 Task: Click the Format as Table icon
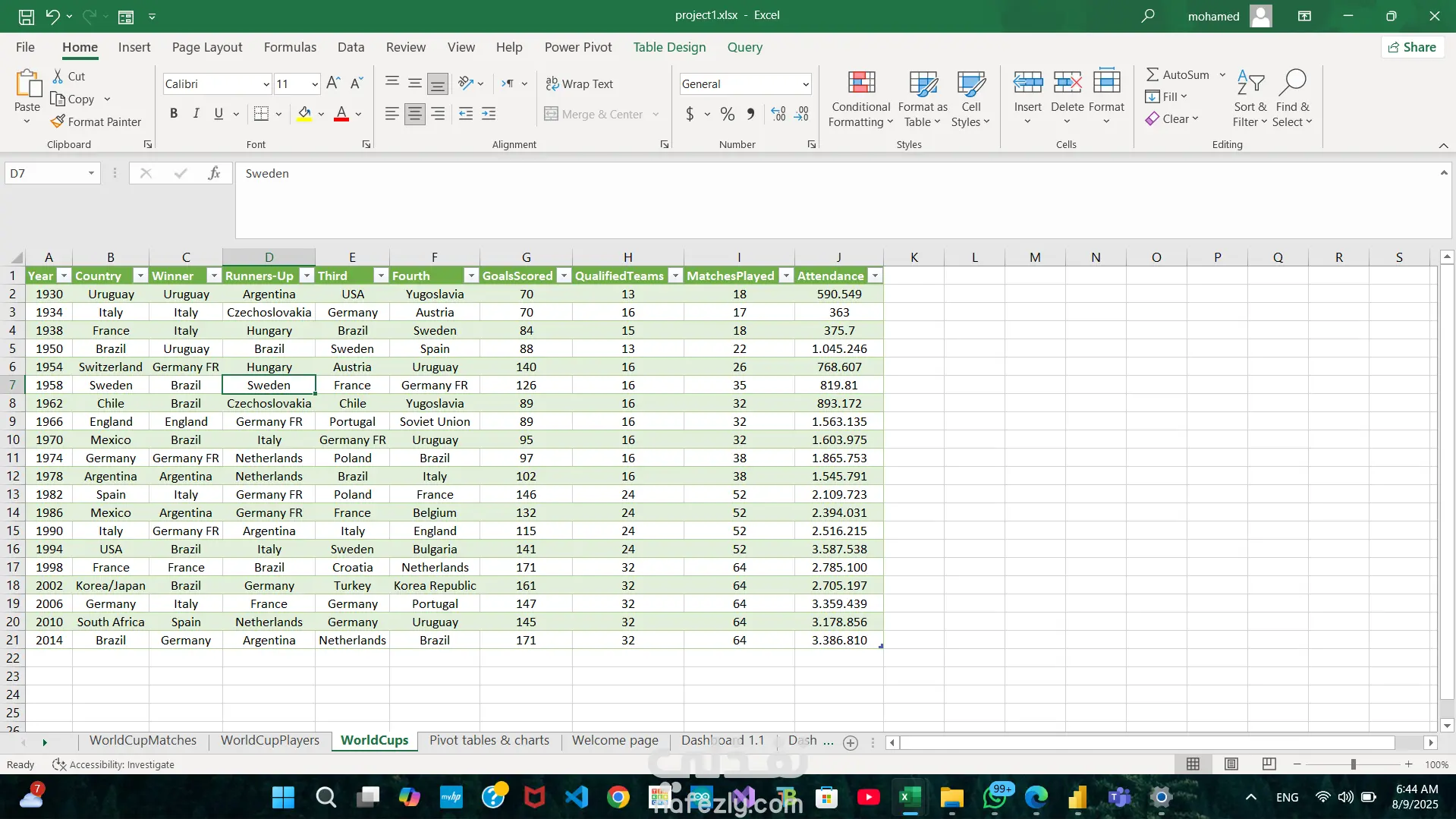[x=923, y=83]
